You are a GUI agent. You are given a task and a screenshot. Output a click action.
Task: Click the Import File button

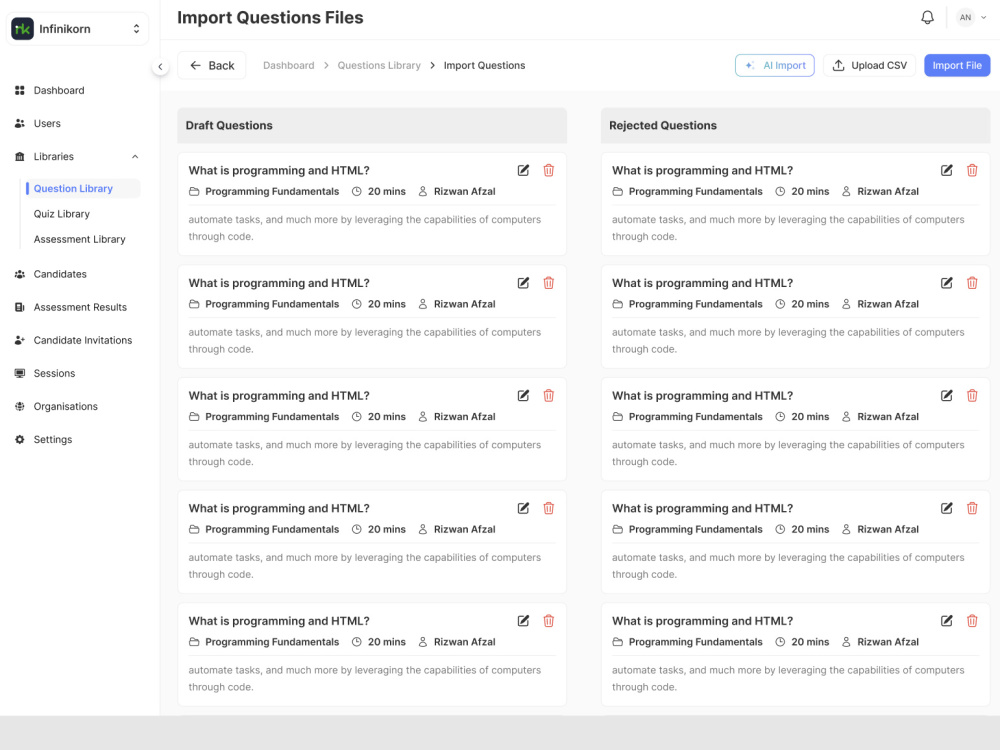coord(957,66)
